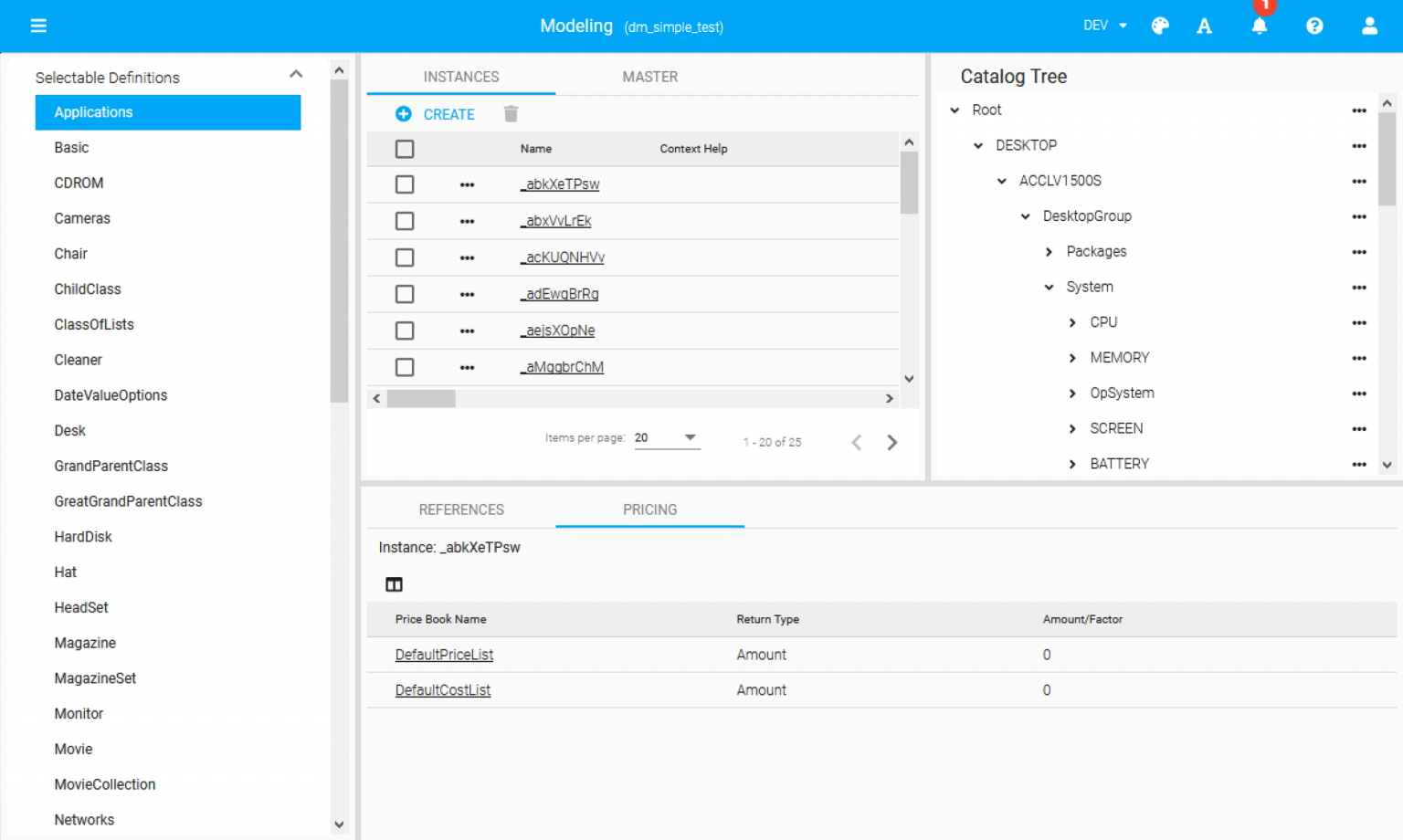Click the delete trash can icon

click(x=511, y=114)
